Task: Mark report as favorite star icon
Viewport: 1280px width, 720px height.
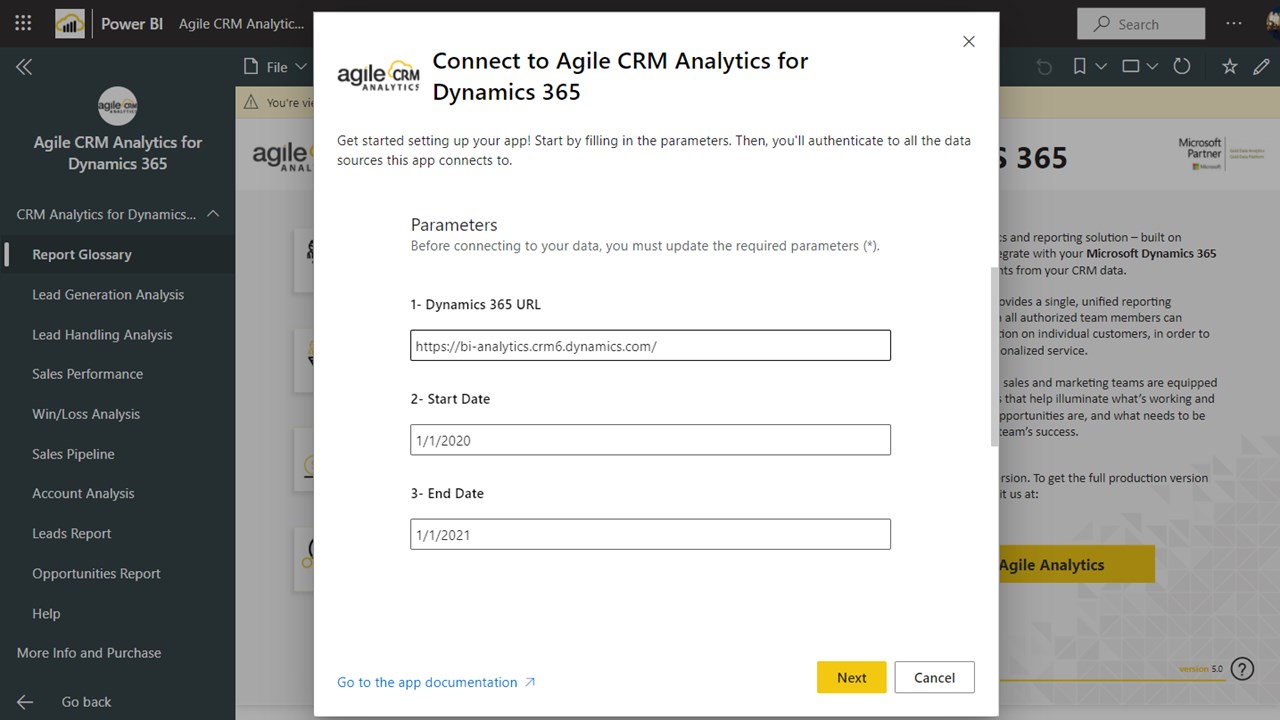Action: coord(1230,67)
